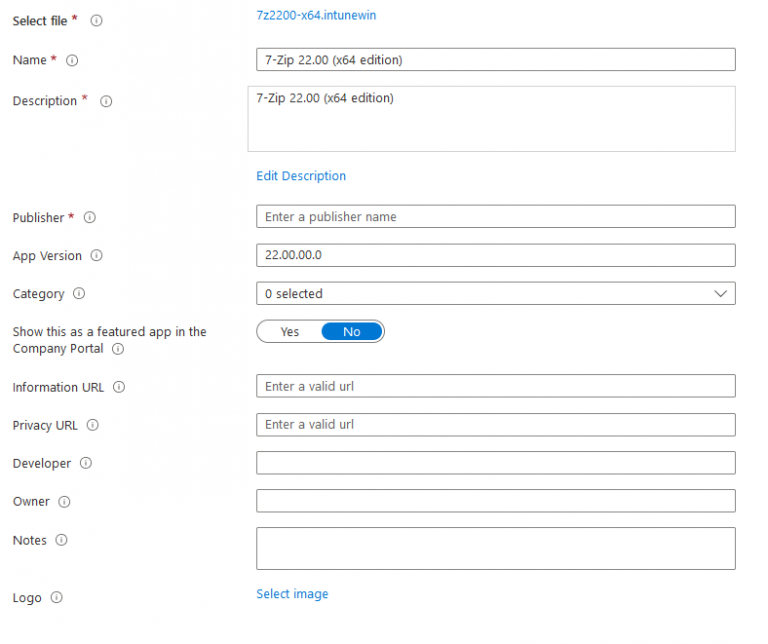Screen dimensions: 768x644
Task: Click info icon beside Company Portal text
Action: (x=118, y=349)
